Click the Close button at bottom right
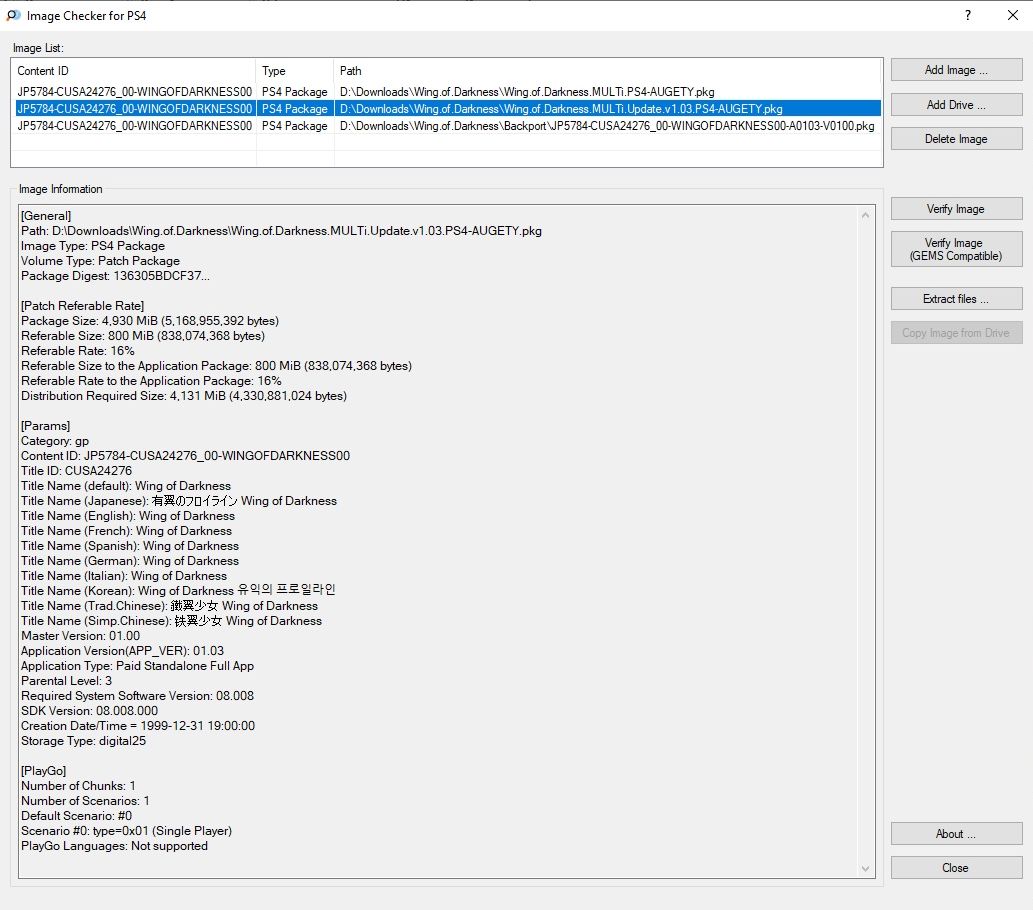The width and height of the screenshot is (1033, 910). click(956, 868)
